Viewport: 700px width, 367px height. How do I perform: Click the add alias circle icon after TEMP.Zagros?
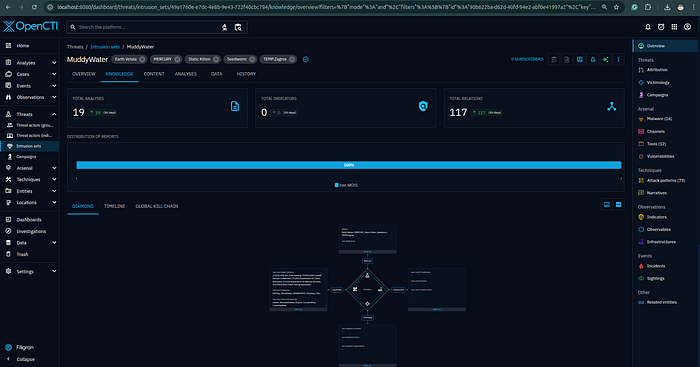[305, 59]
